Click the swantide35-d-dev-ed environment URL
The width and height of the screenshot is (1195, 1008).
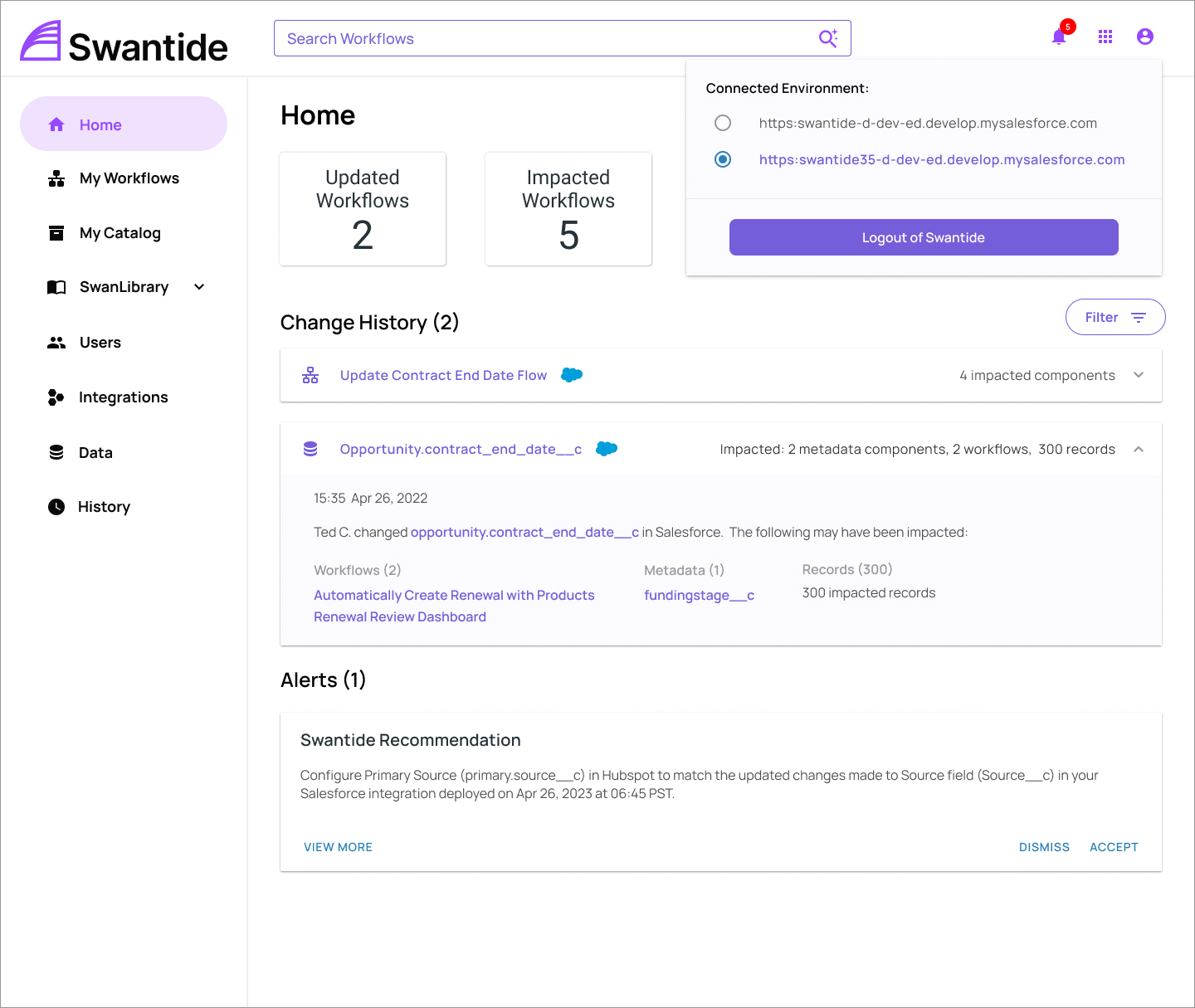click(x=942, y=159)
